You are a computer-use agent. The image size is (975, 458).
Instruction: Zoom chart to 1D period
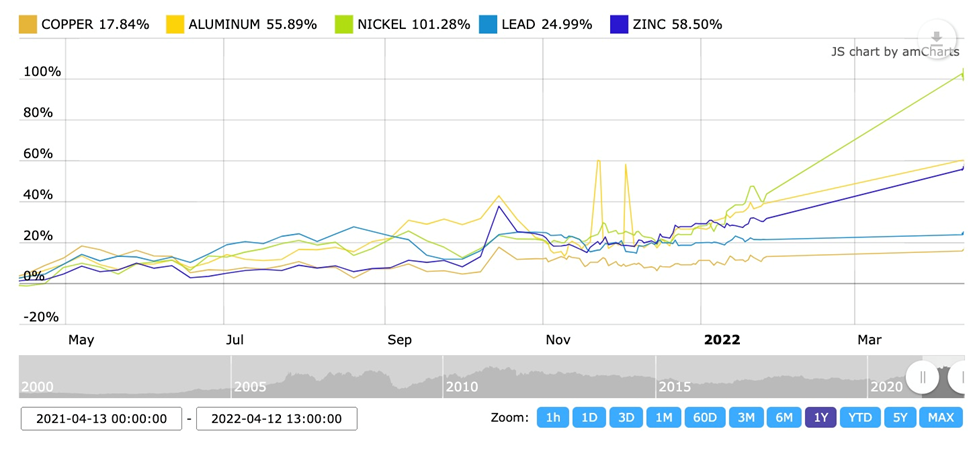click(x=589, y=418)
